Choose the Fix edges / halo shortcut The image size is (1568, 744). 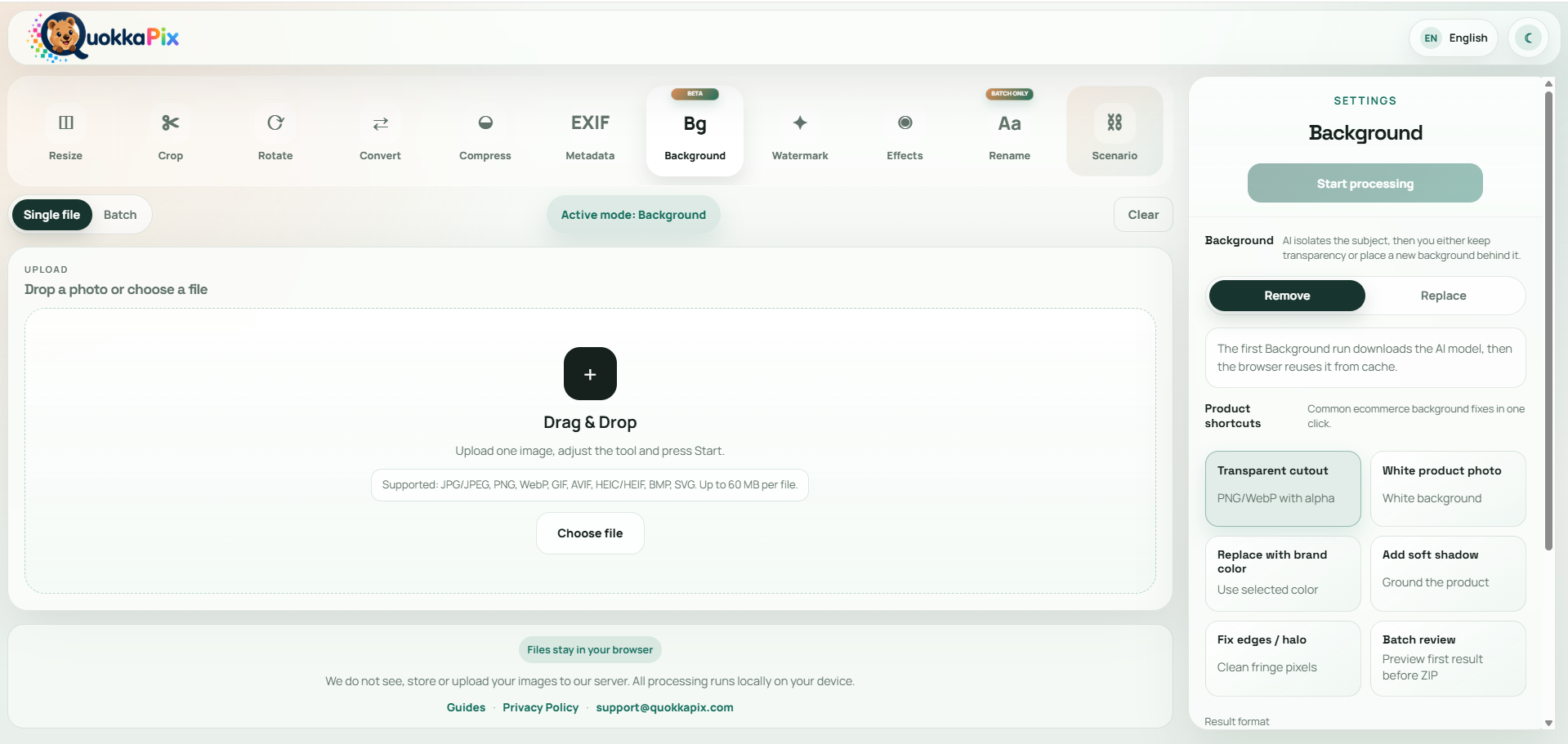(1283, 658)
